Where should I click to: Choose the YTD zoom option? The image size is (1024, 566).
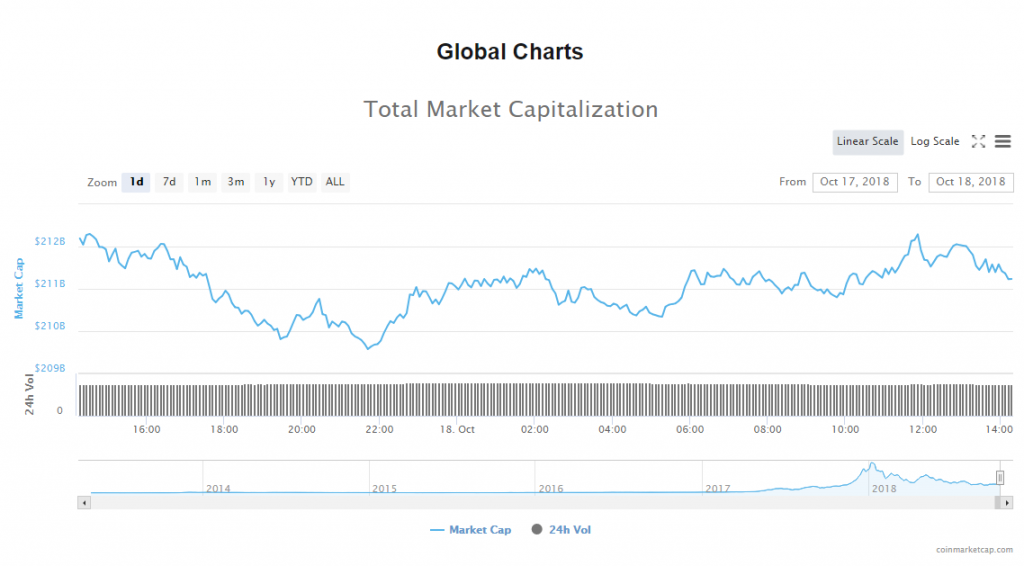(x=301, y=182)
